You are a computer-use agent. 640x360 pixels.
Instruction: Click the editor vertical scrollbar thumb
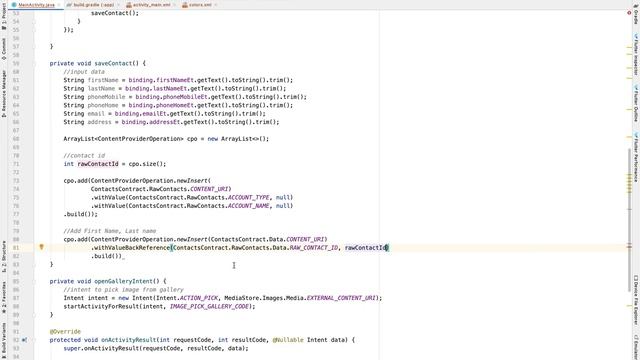click(x=629, y=220)
